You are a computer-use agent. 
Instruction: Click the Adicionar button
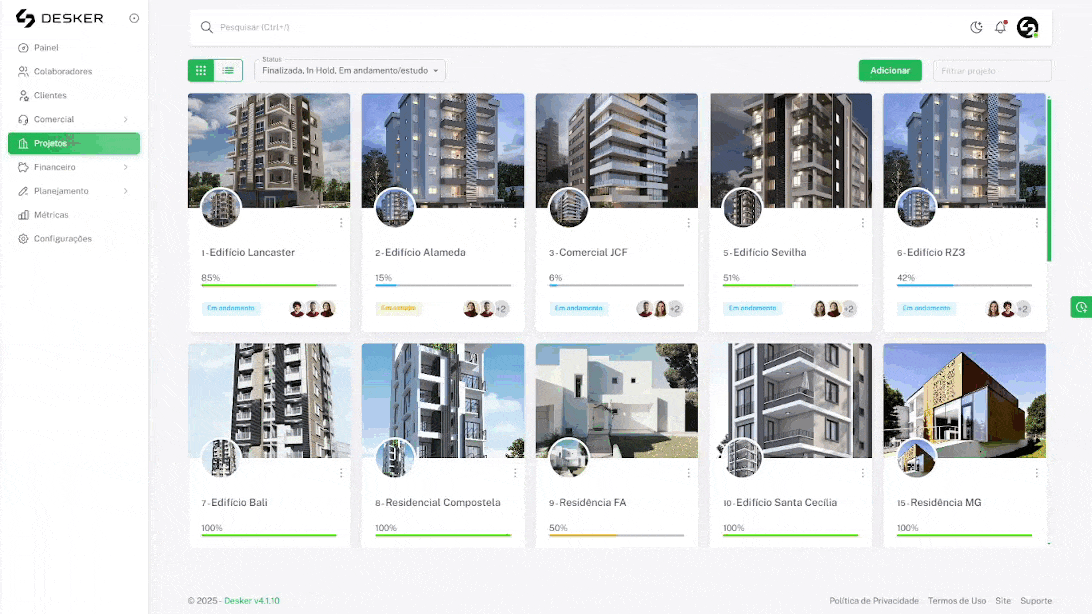(x=889, y=70)
